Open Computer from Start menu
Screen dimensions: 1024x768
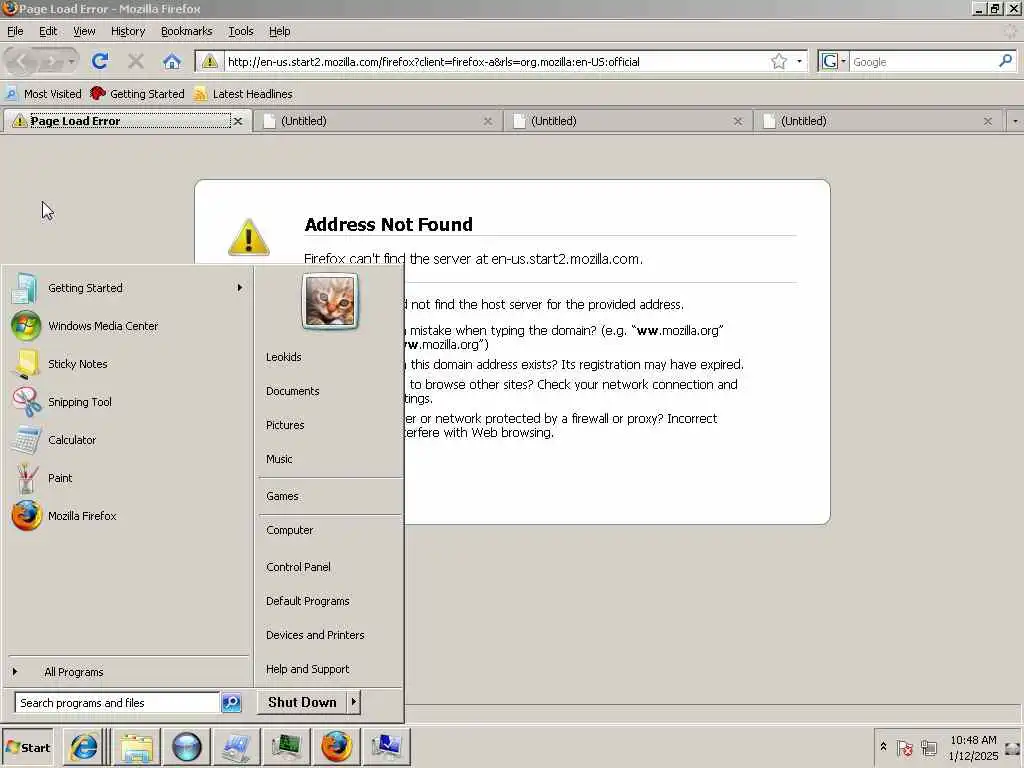coord(289,530)
